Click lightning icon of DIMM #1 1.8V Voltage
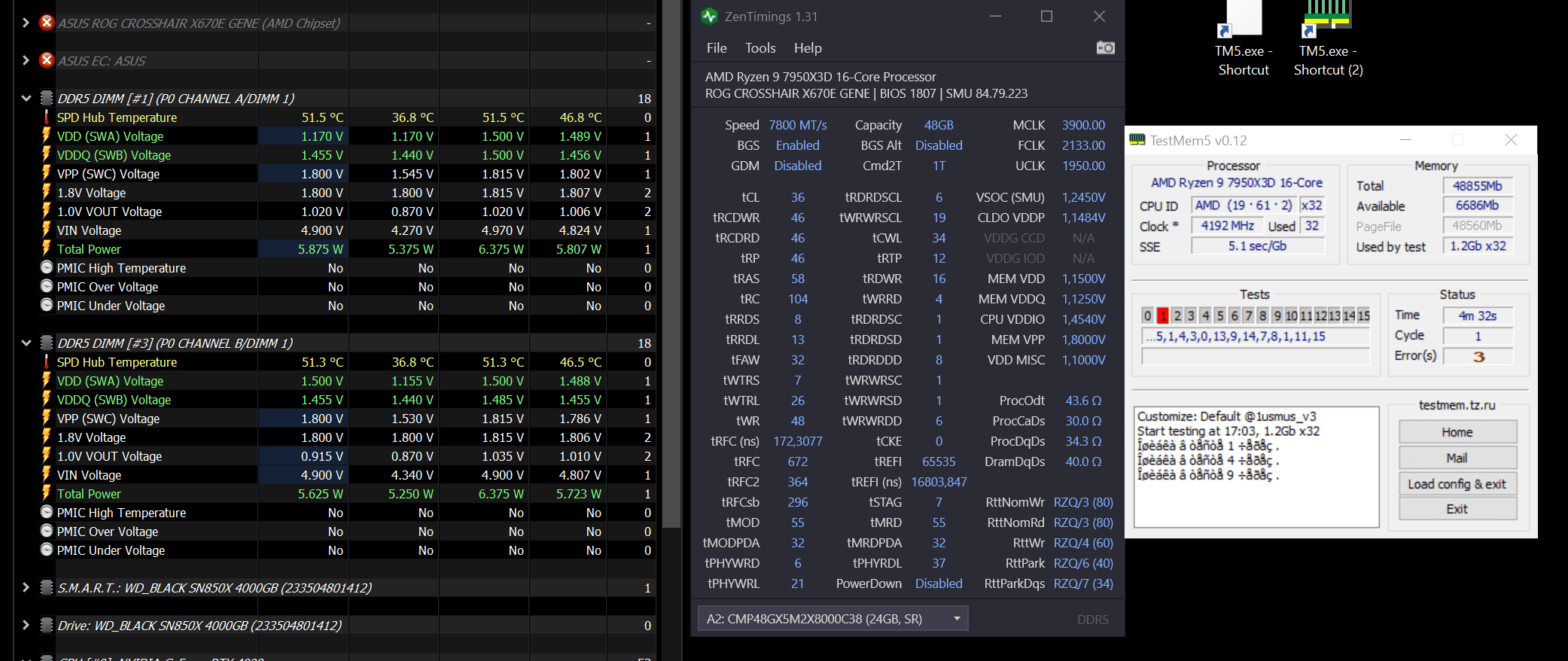Viewport: 1568px width, 661px height. coord(46,192)
